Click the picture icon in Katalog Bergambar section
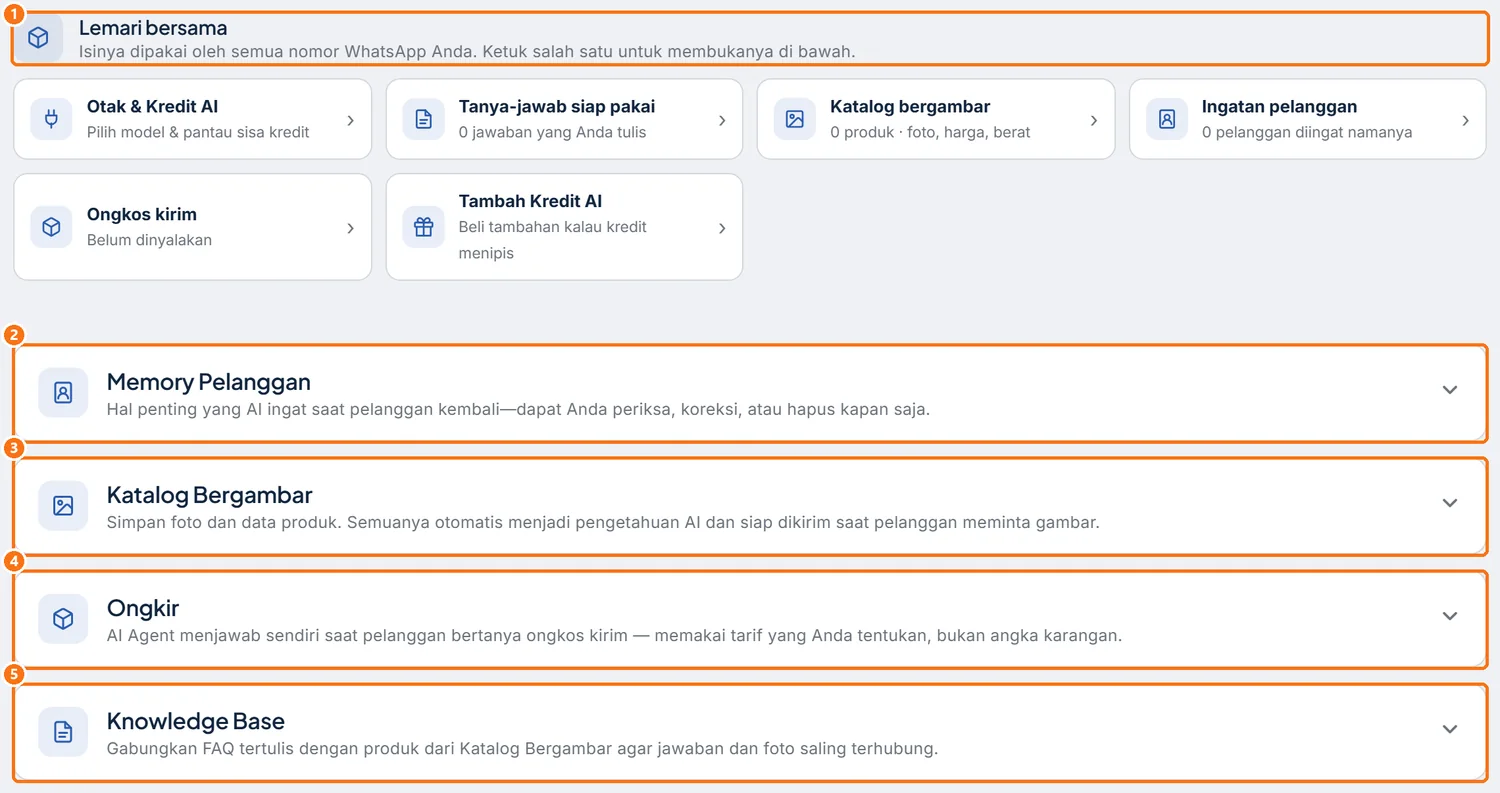The image size is (1500, 793). click(63, 505)
